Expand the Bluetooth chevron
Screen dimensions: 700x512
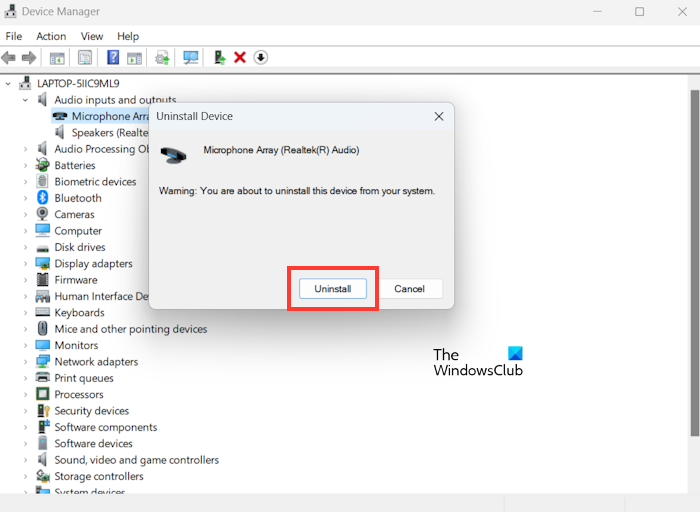[25, 198]
